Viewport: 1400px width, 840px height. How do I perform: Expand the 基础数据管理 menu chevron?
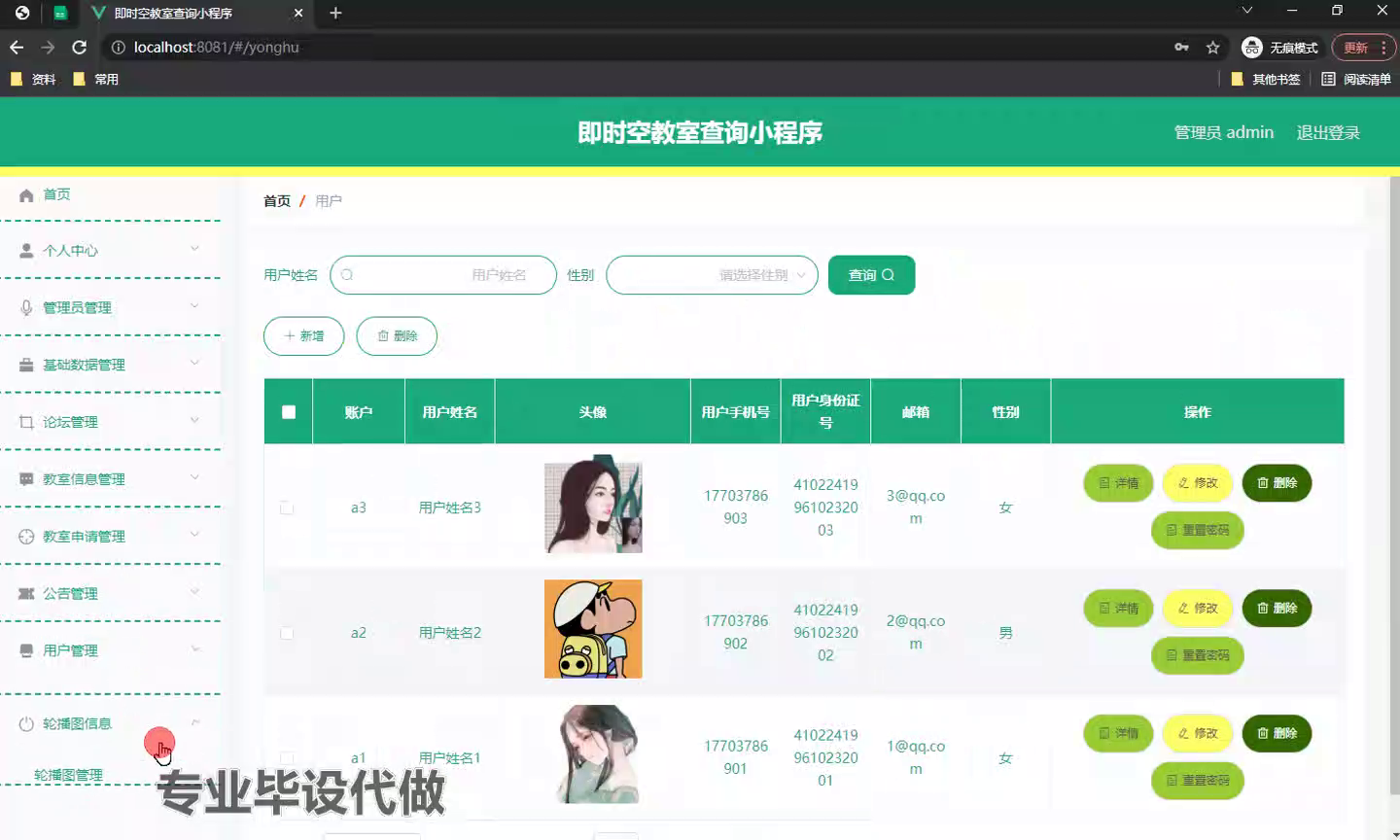tap(194, 364)
